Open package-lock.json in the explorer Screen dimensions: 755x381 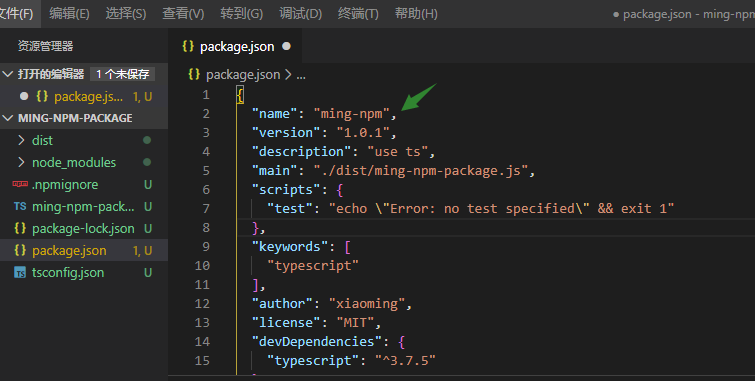(84, 229)
